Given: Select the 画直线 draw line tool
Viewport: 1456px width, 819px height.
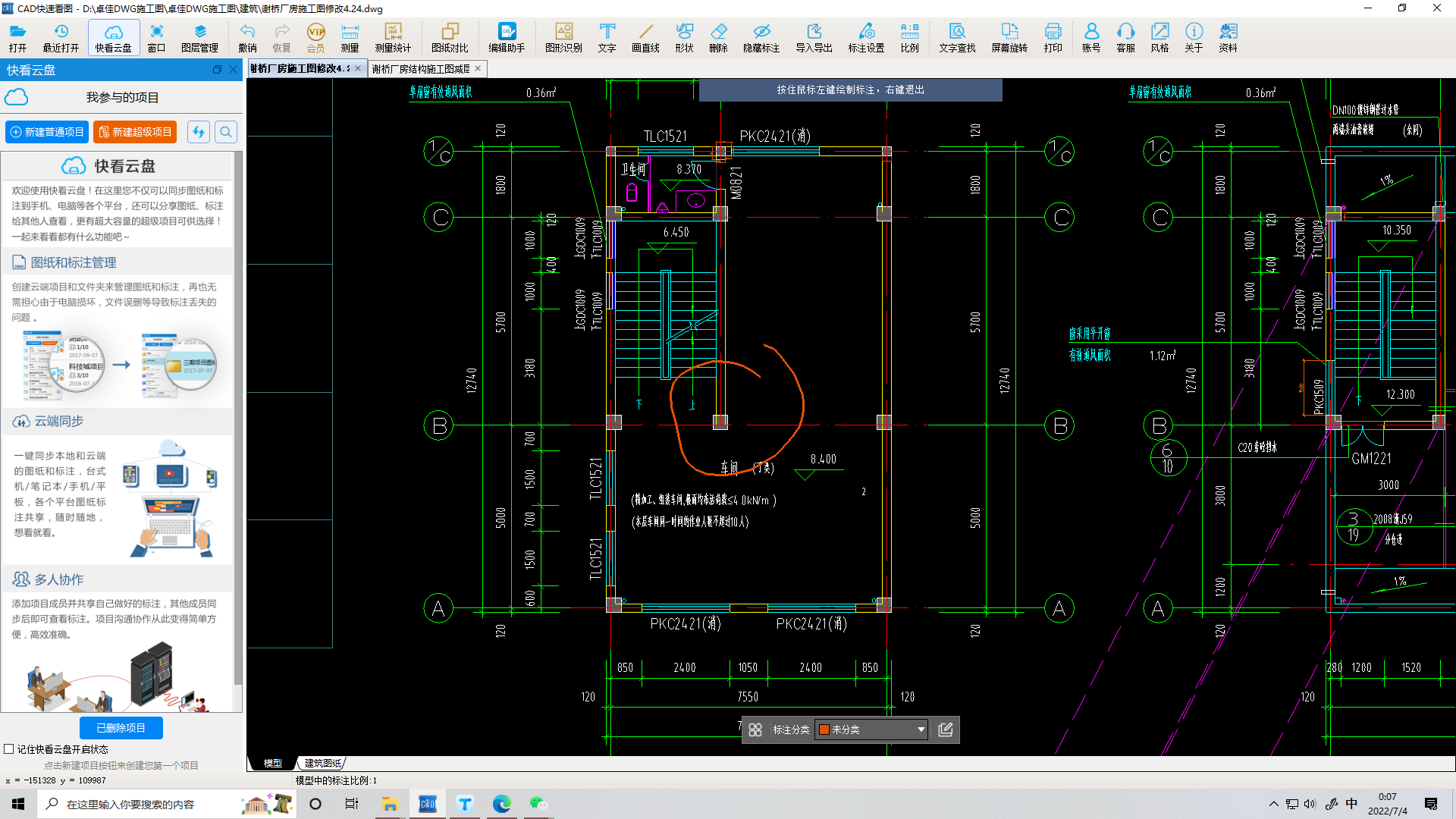Looking at the screenshot, I should (645, 37).
